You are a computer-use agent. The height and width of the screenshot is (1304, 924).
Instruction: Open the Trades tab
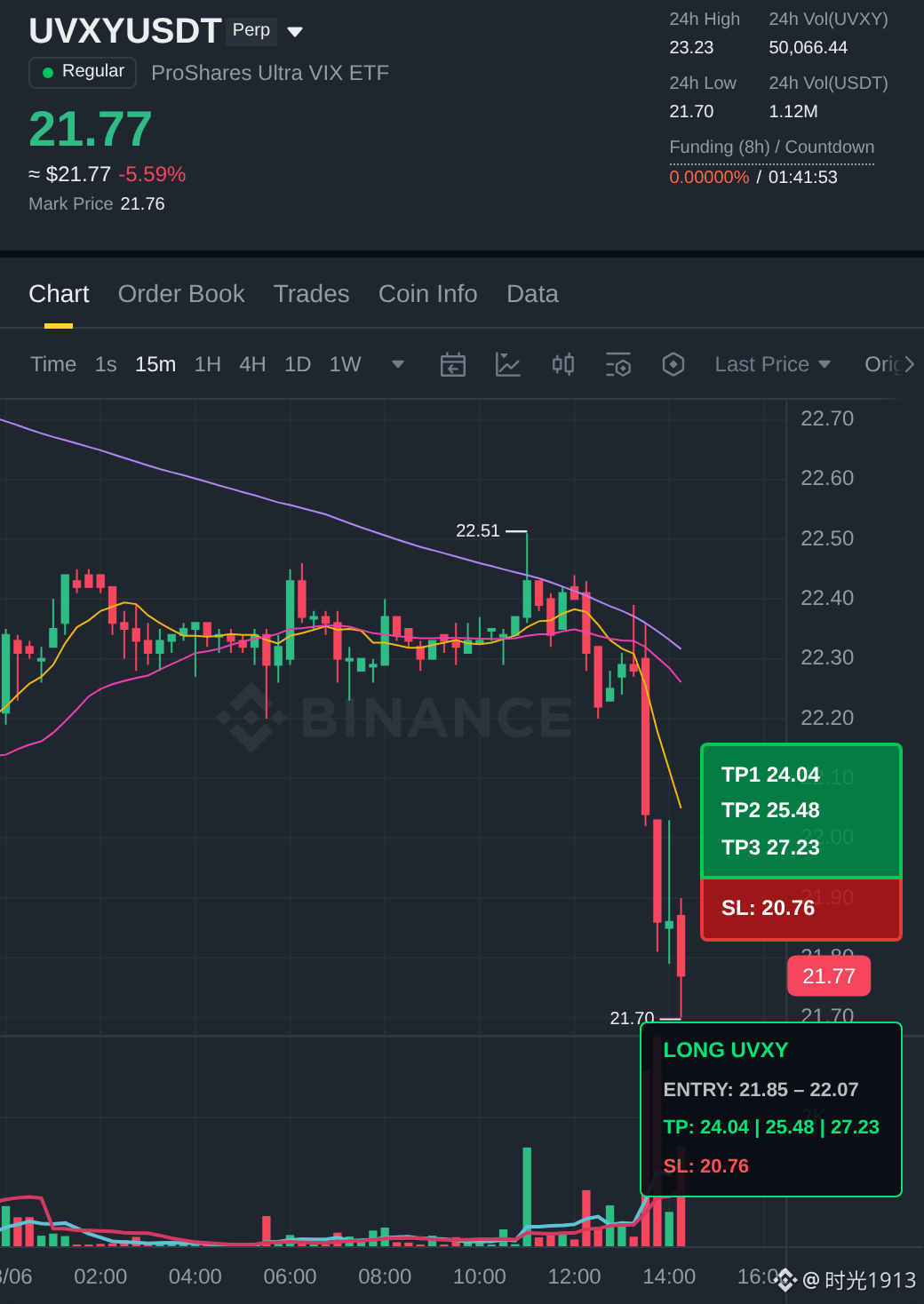point(311,294)
